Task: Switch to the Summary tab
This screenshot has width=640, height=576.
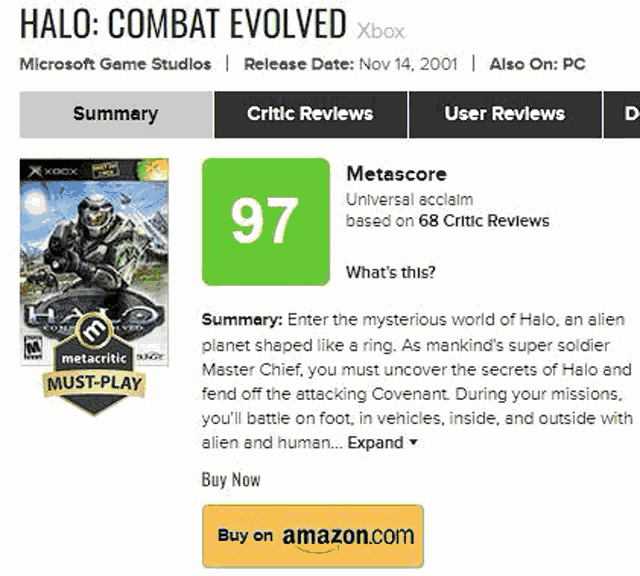Action: pos(116,114)
